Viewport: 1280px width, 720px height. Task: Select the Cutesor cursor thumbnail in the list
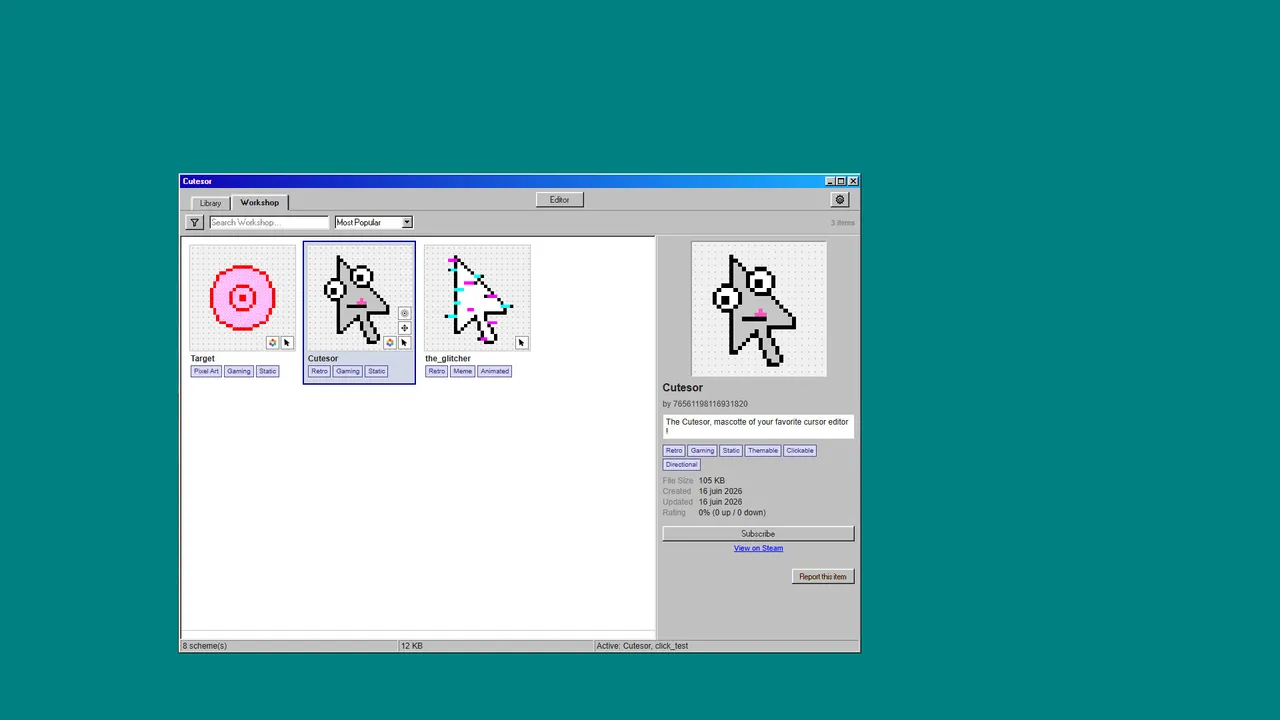point(359,298)
